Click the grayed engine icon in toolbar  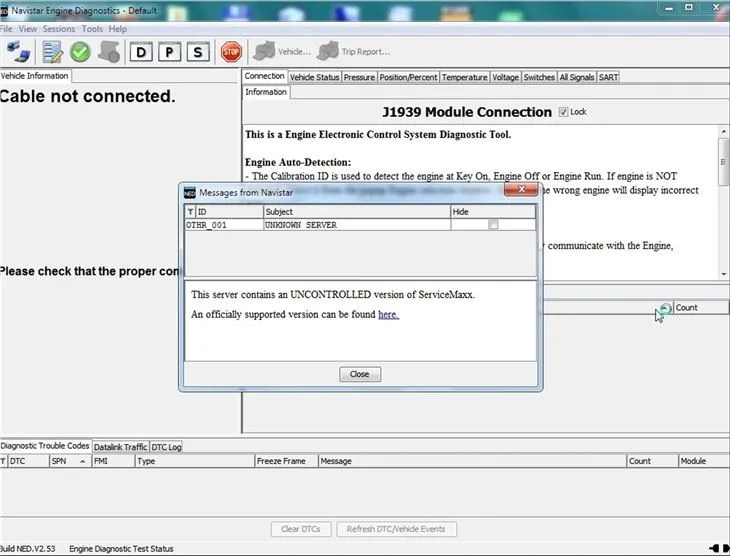(109, 52)
